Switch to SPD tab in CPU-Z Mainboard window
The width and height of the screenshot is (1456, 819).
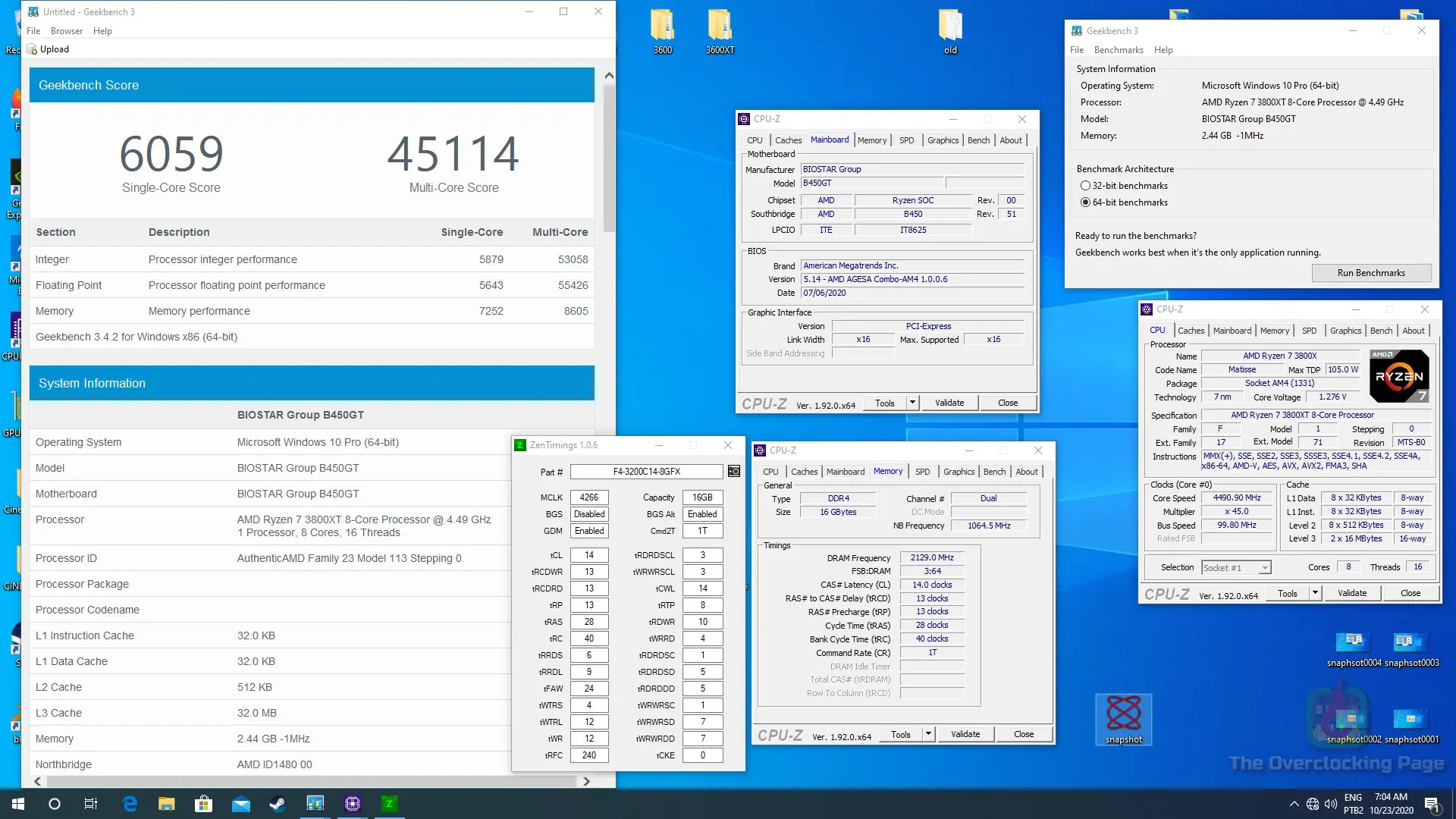(906, 140)
